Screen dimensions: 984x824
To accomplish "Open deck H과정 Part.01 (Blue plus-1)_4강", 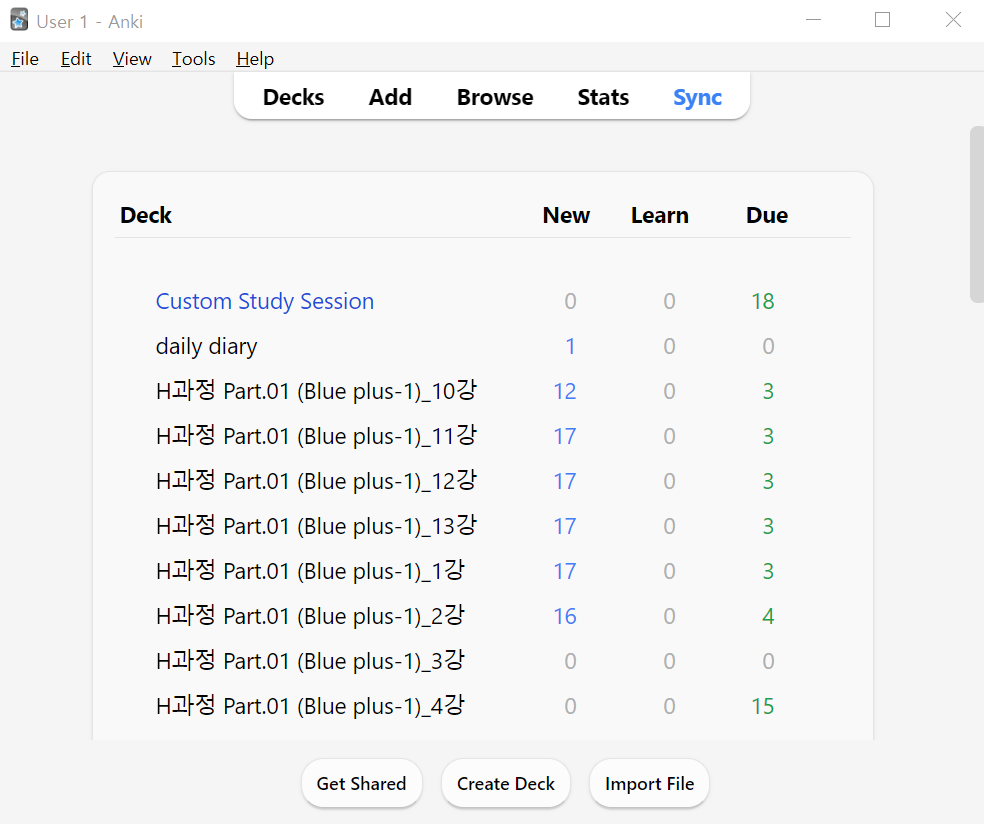I will click(x=310, y=706).
